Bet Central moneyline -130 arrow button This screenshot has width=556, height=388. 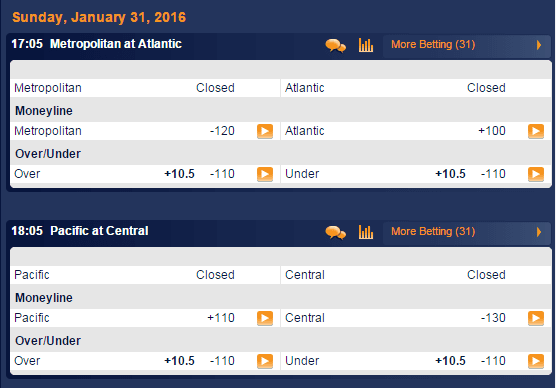[x=536, y=318]
